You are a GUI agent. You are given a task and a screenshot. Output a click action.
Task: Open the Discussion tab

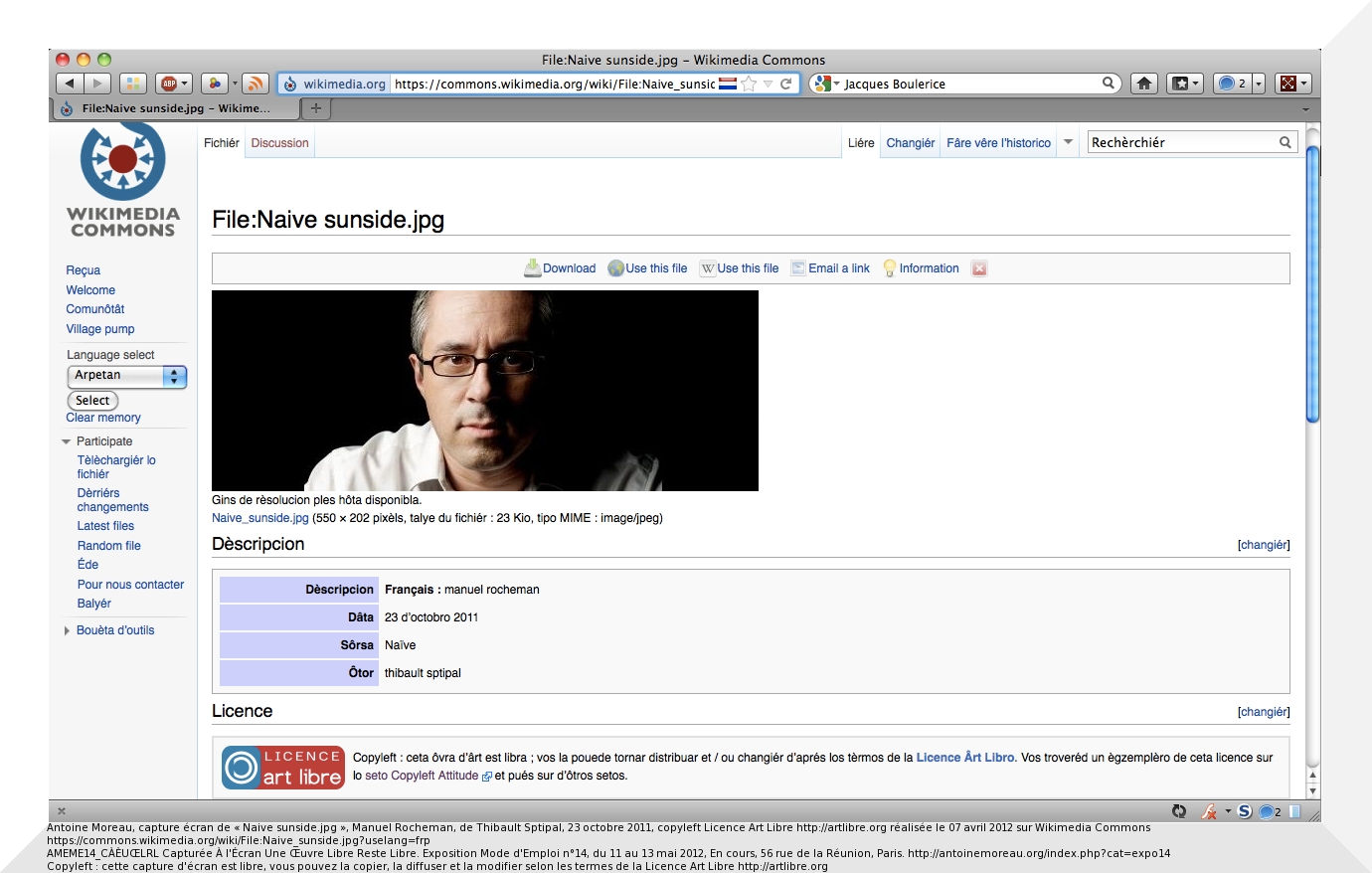coord(279,143)
